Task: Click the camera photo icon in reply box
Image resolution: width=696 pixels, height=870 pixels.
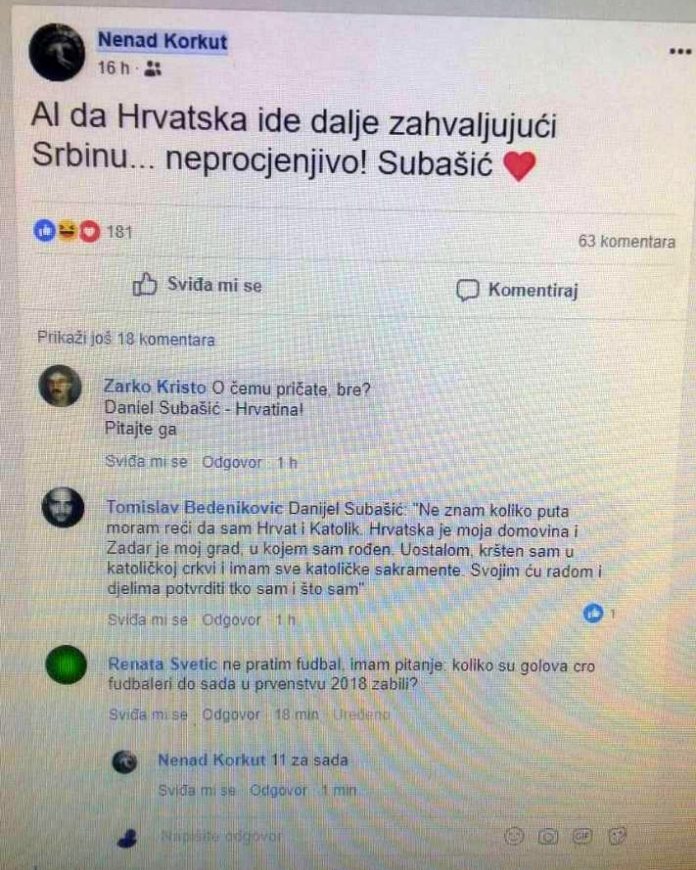Action: point(548,836)
